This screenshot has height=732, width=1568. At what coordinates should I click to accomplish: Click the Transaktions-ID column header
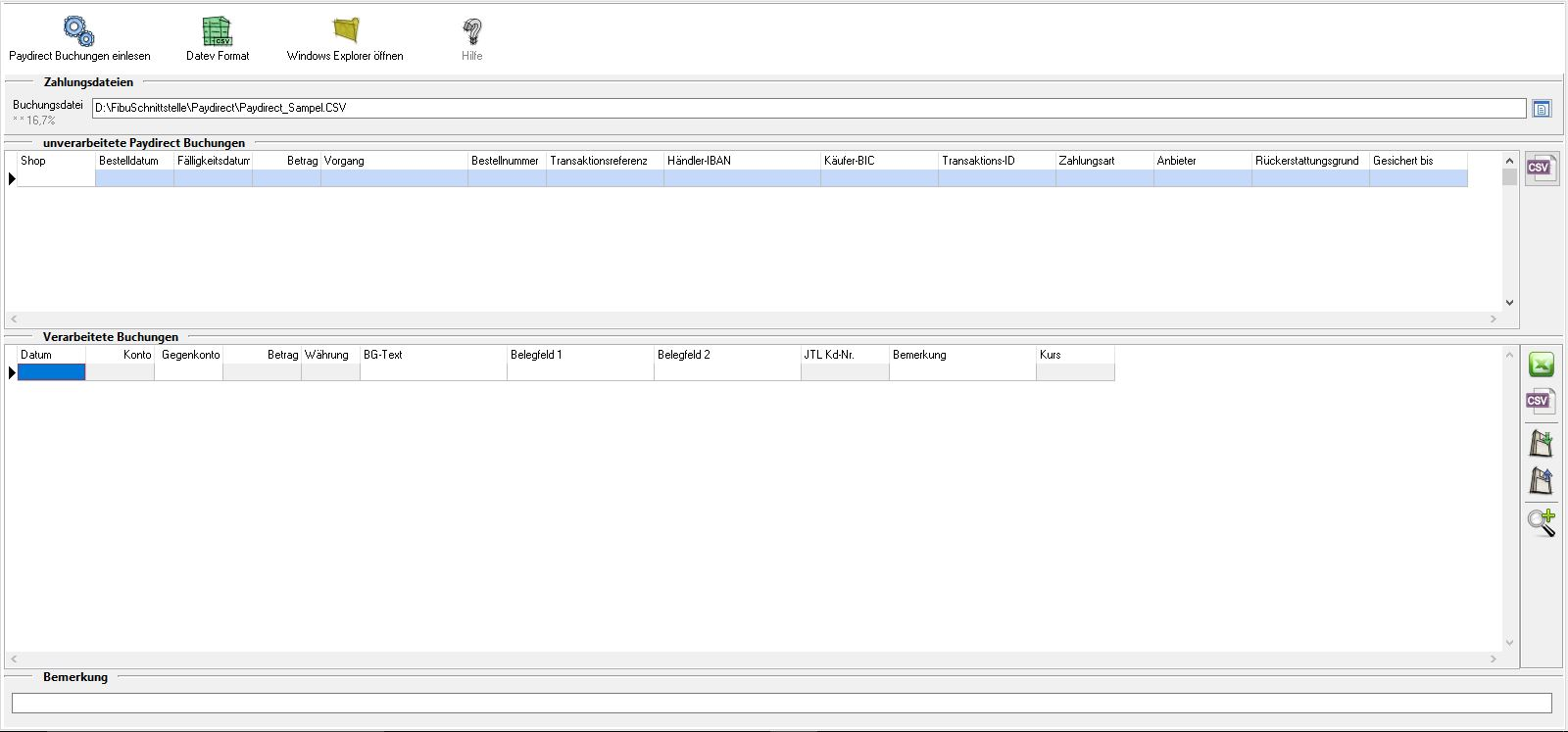(x=997, y=161)
